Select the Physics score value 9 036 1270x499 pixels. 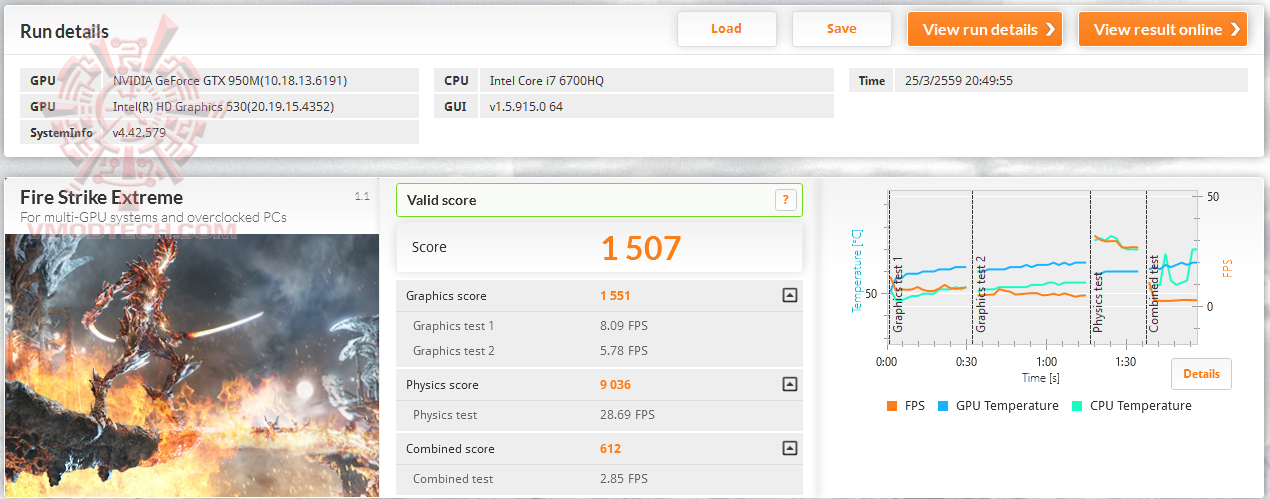[x=615, y=385]
